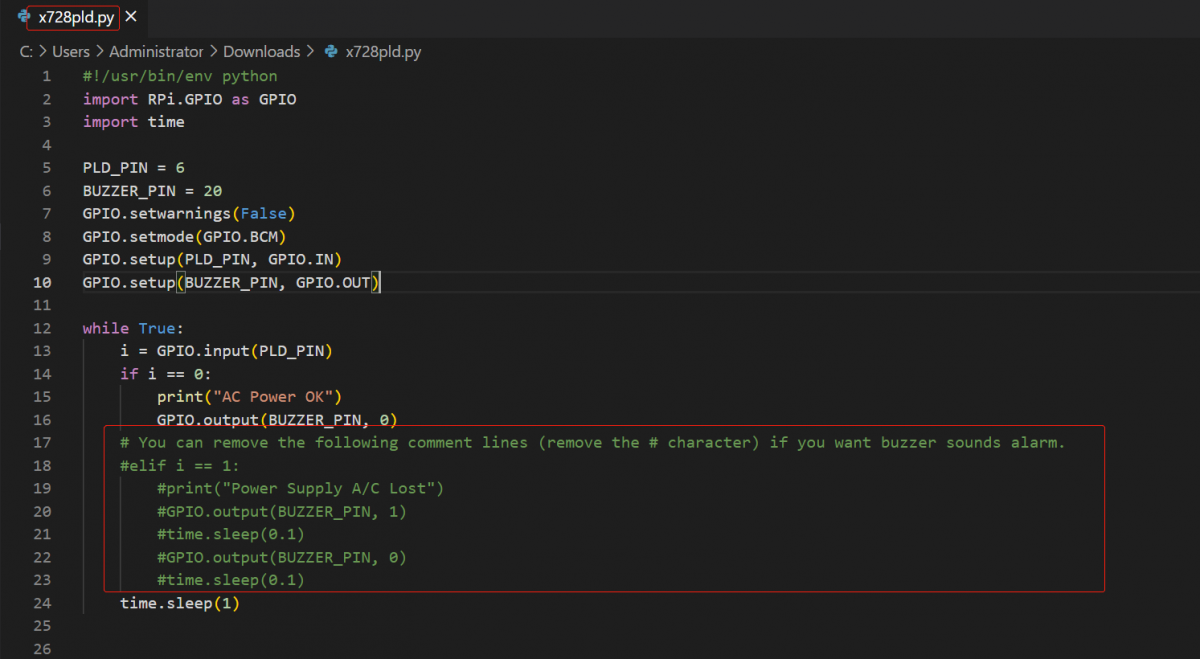
Task: Click the x728pld.py file icon beside the breadcrumb
Action: click(331, 51)
